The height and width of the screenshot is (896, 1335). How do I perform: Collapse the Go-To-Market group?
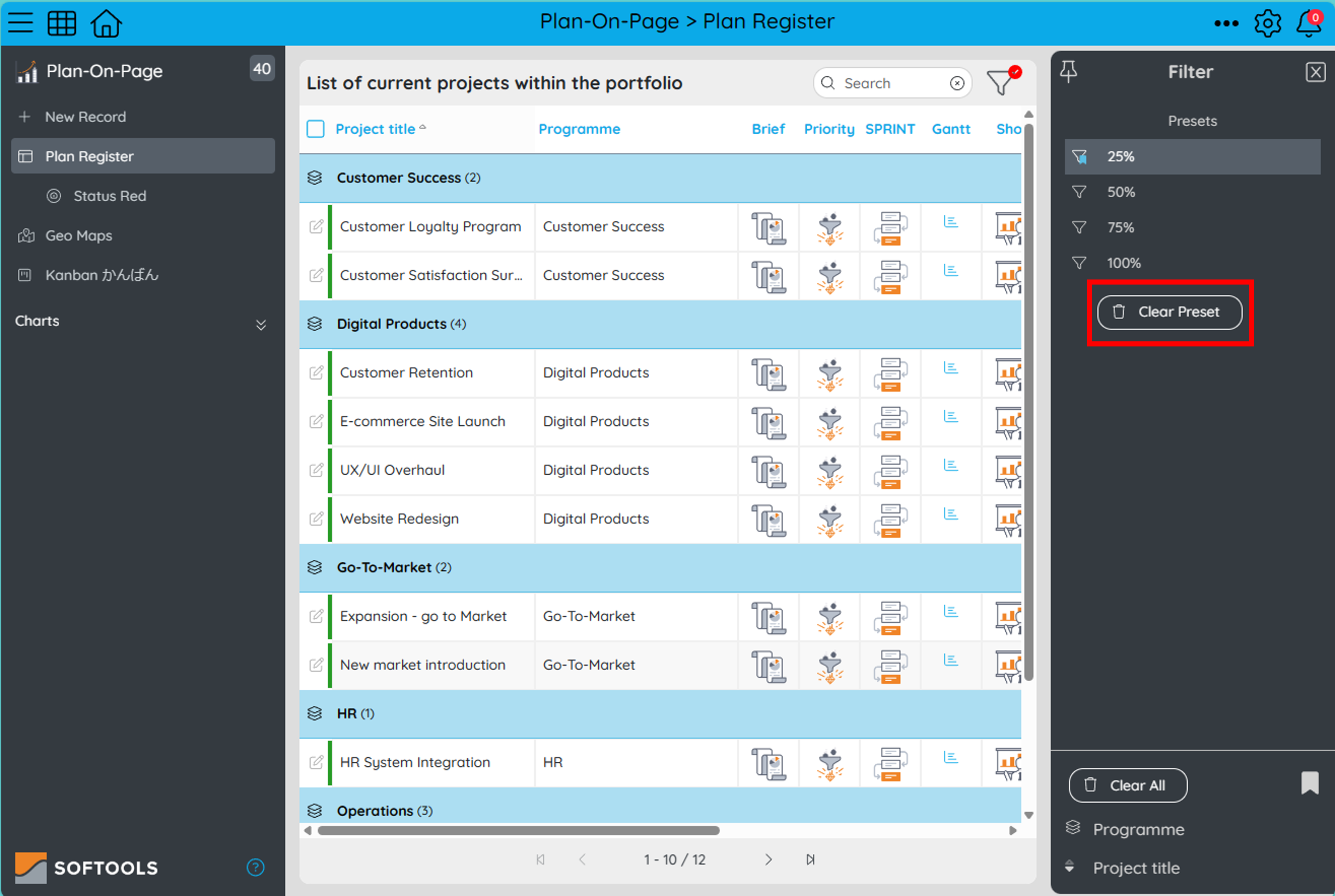[x=315, y=567]
